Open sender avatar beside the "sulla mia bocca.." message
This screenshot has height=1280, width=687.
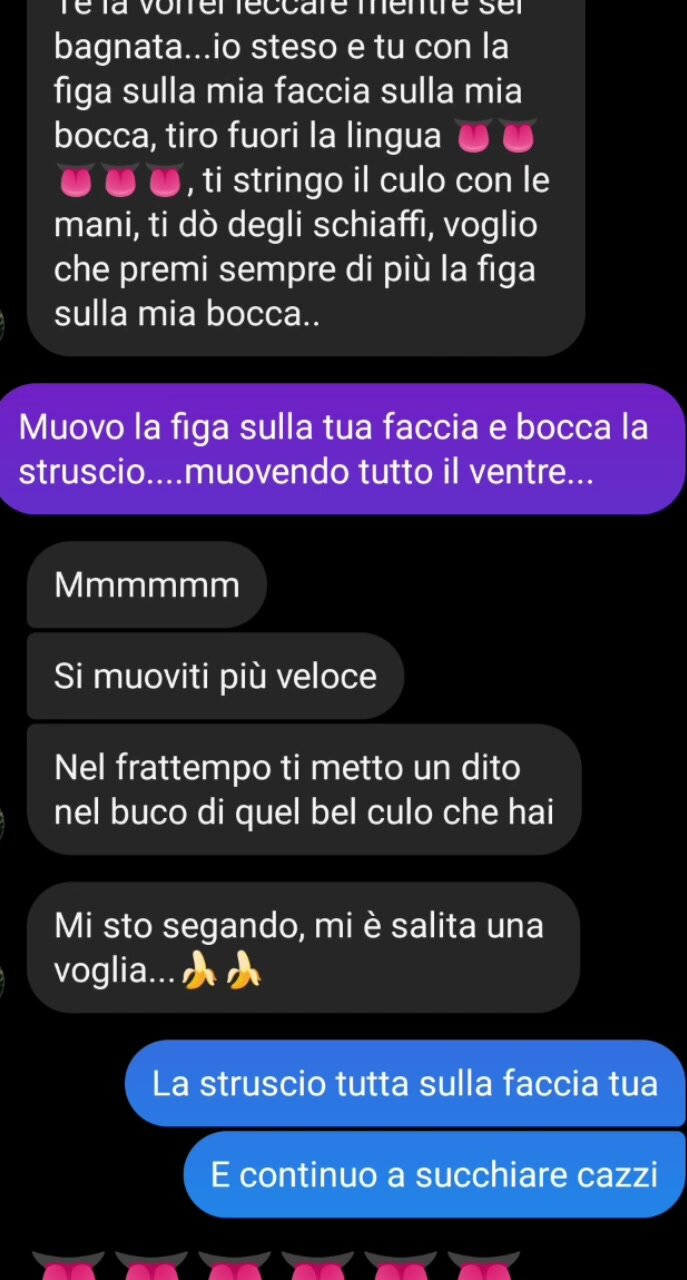(3, 326)
